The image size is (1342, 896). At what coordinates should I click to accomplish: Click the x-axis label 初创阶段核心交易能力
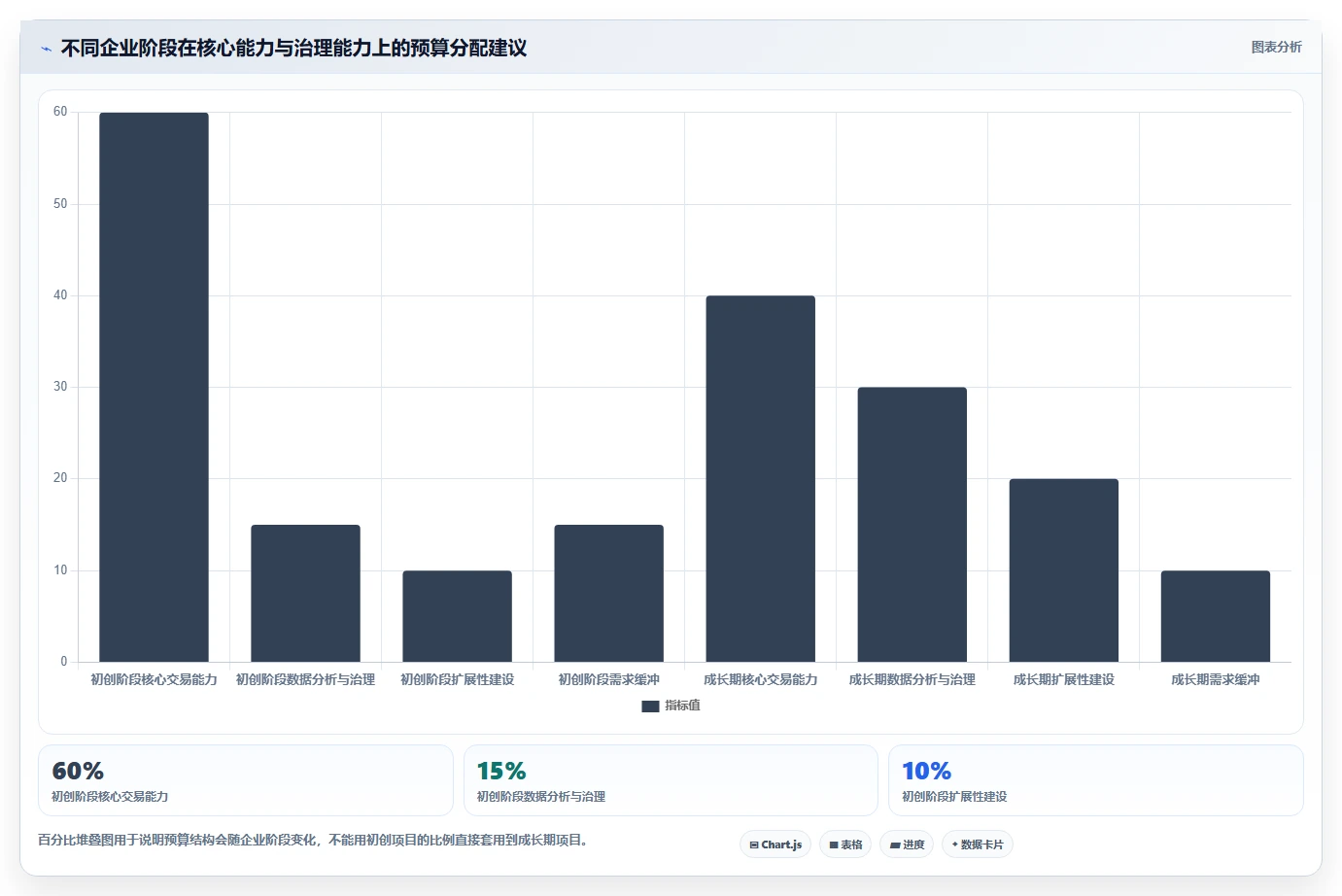coord(154,679)
